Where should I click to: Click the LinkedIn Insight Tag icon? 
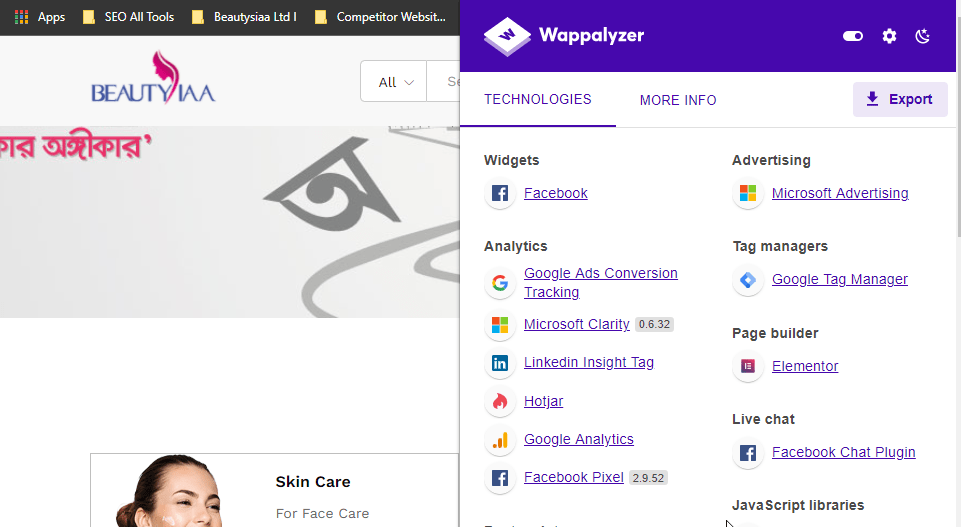pyautogui.click(x=500, y=363)
